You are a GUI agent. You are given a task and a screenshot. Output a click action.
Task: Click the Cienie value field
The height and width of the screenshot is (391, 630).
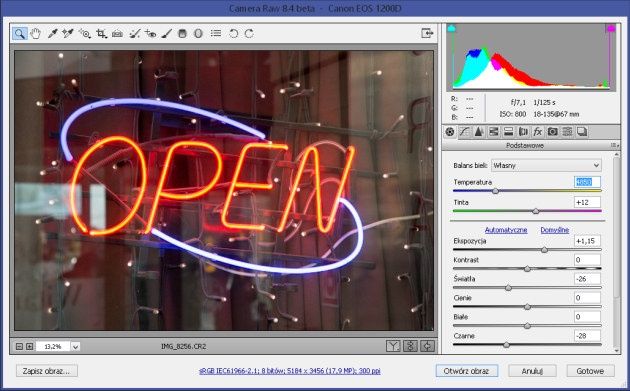[x=587, y=298]
